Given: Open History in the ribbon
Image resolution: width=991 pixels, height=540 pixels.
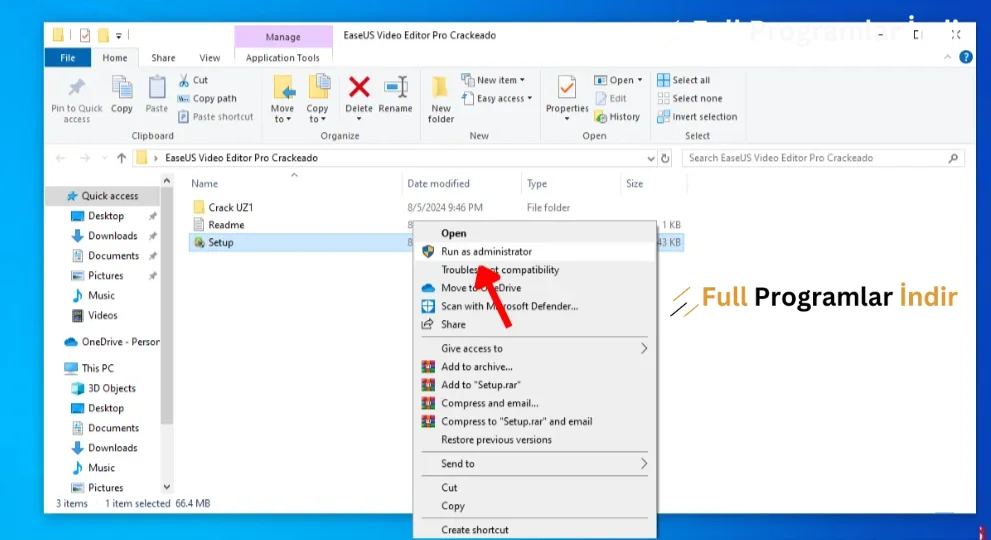Looking at the screenshot, I should pyautogui.click(x=617, y=117).
